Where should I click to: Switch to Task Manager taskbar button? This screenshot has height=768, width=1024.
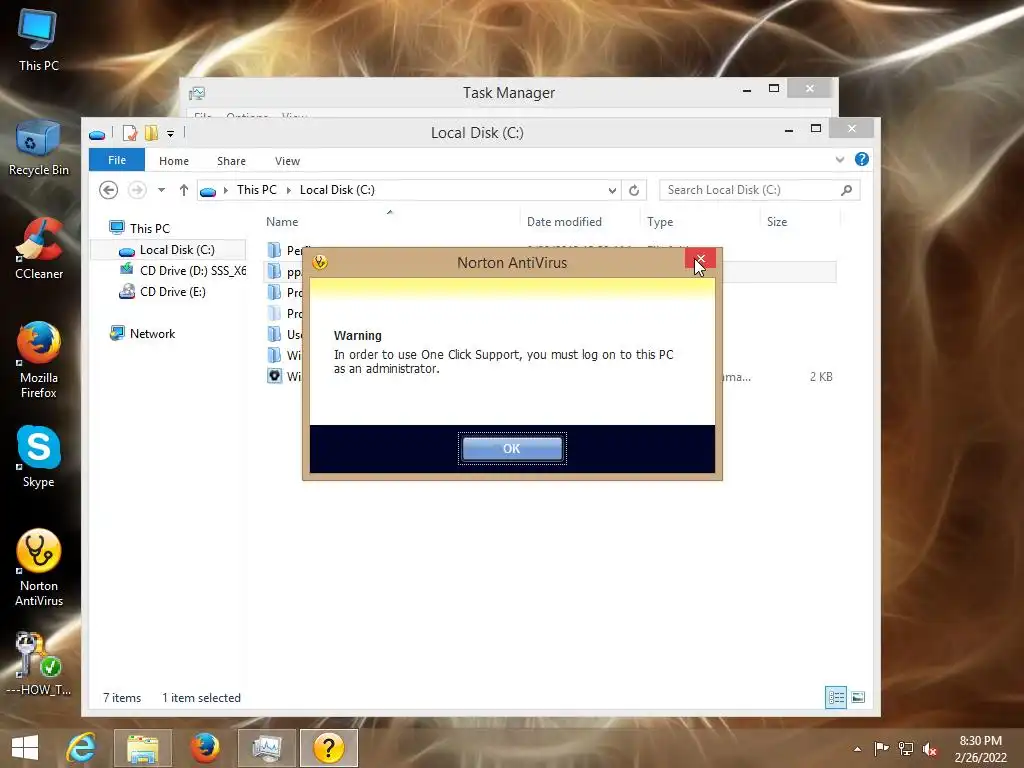[x=266, y=748]
